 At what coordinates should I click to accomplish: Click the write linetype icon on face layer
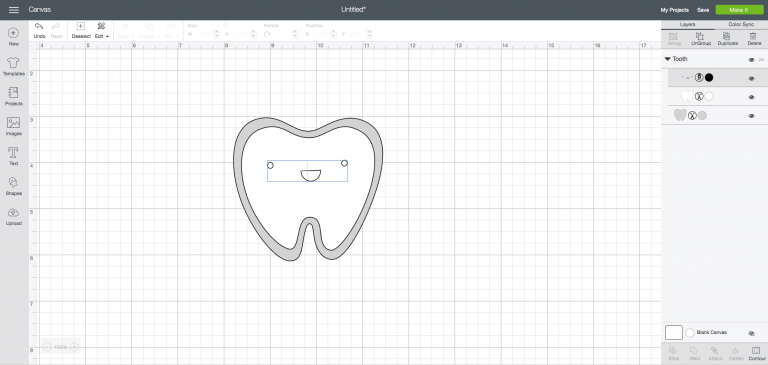699,77
